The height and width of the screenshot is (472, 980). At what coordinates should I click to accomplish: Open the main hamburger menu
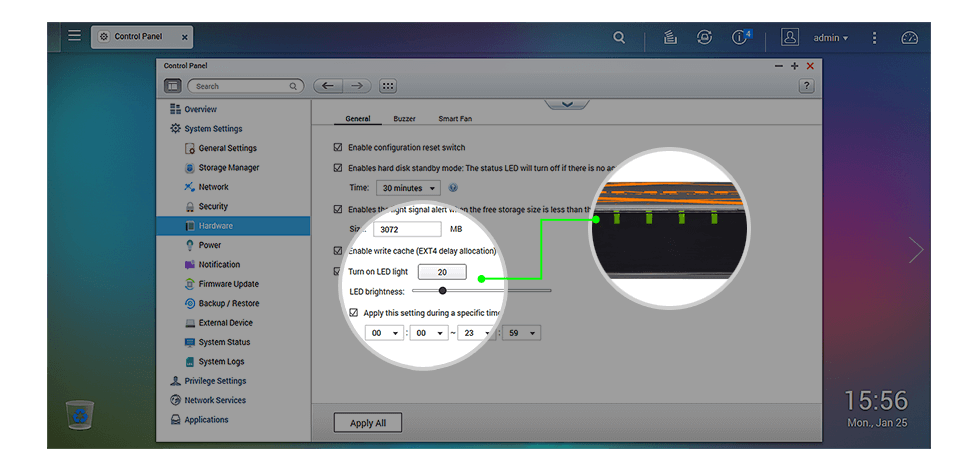tap(74, 36)
